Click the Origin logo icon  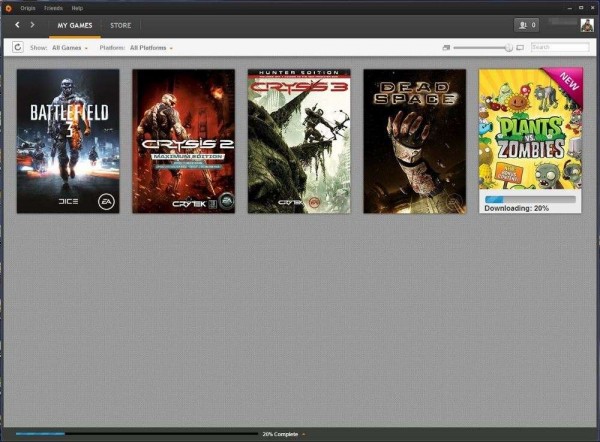pyautogui.click(x=8, y=8)
